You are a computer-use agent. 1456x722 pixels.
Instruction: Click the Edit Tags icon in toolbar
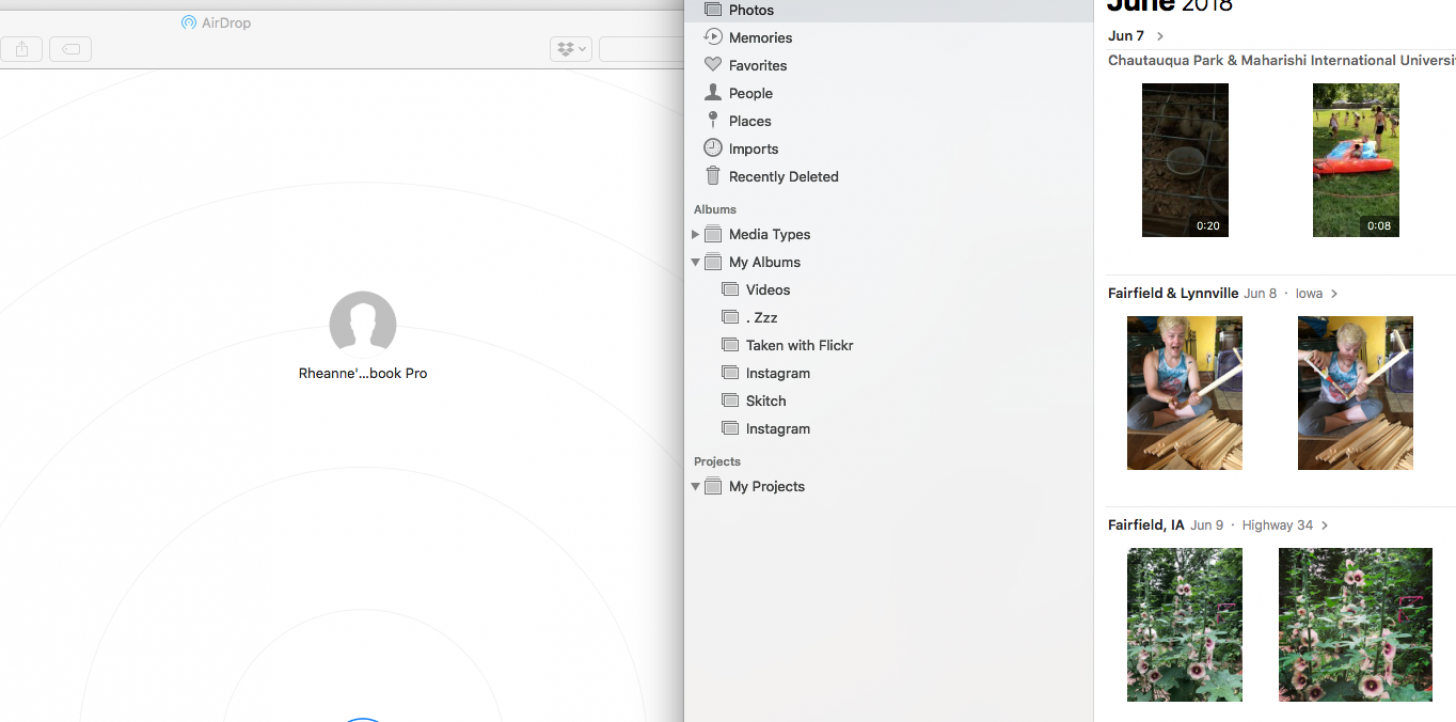pyautogui.click(x=71, y=49)
